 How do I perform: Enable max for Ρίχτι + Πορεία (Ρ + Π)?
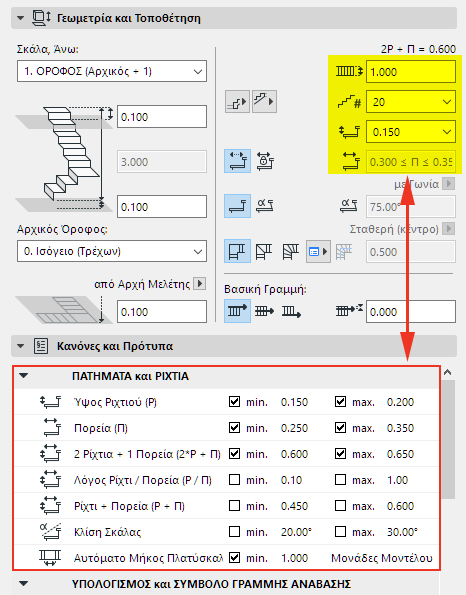pos(340,505)
